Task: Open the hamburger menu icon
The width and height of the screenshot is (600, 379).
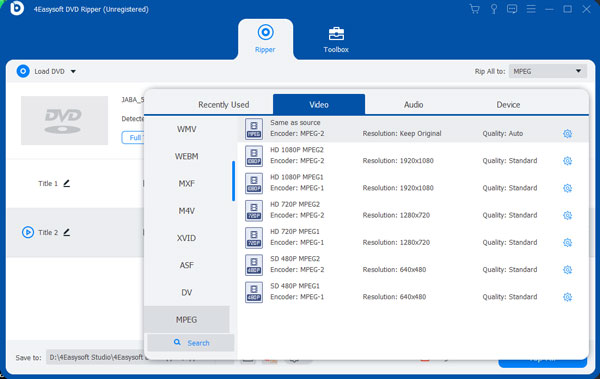Action: pos(531,9)
